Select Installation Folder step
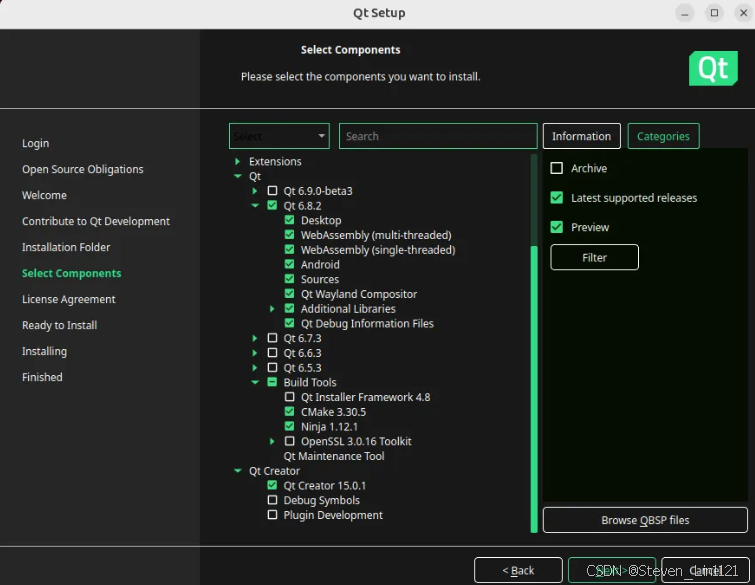Image resolution: width=755 pixels, height=585 pixels. tap(66, 247)
